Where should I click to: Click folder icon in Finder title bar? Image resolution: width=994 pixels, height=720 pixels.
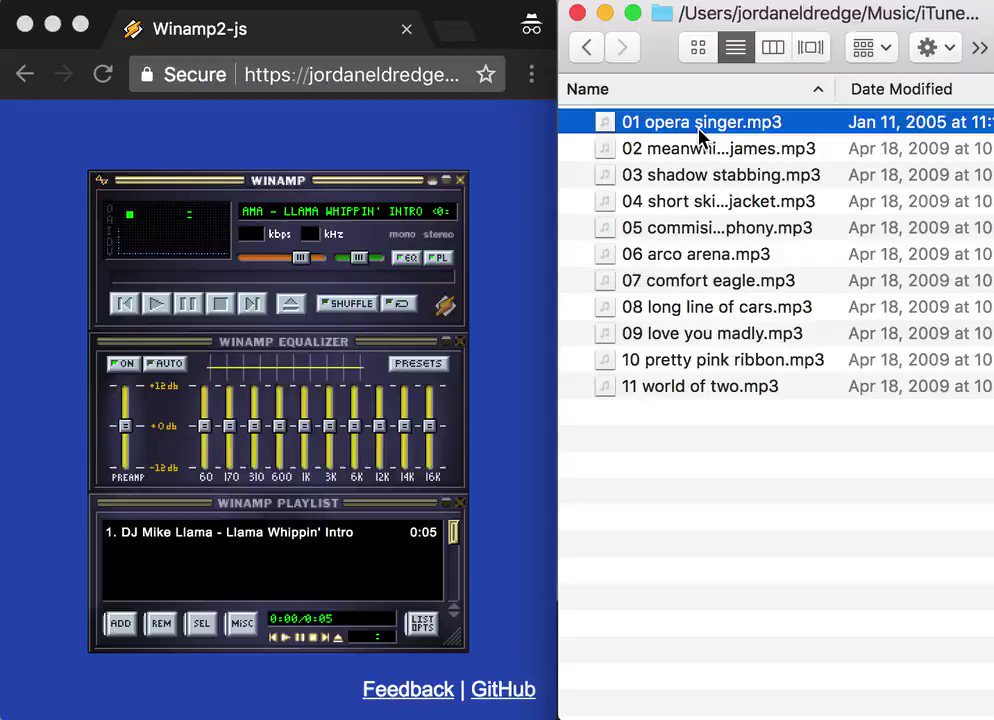click(662, 13)
